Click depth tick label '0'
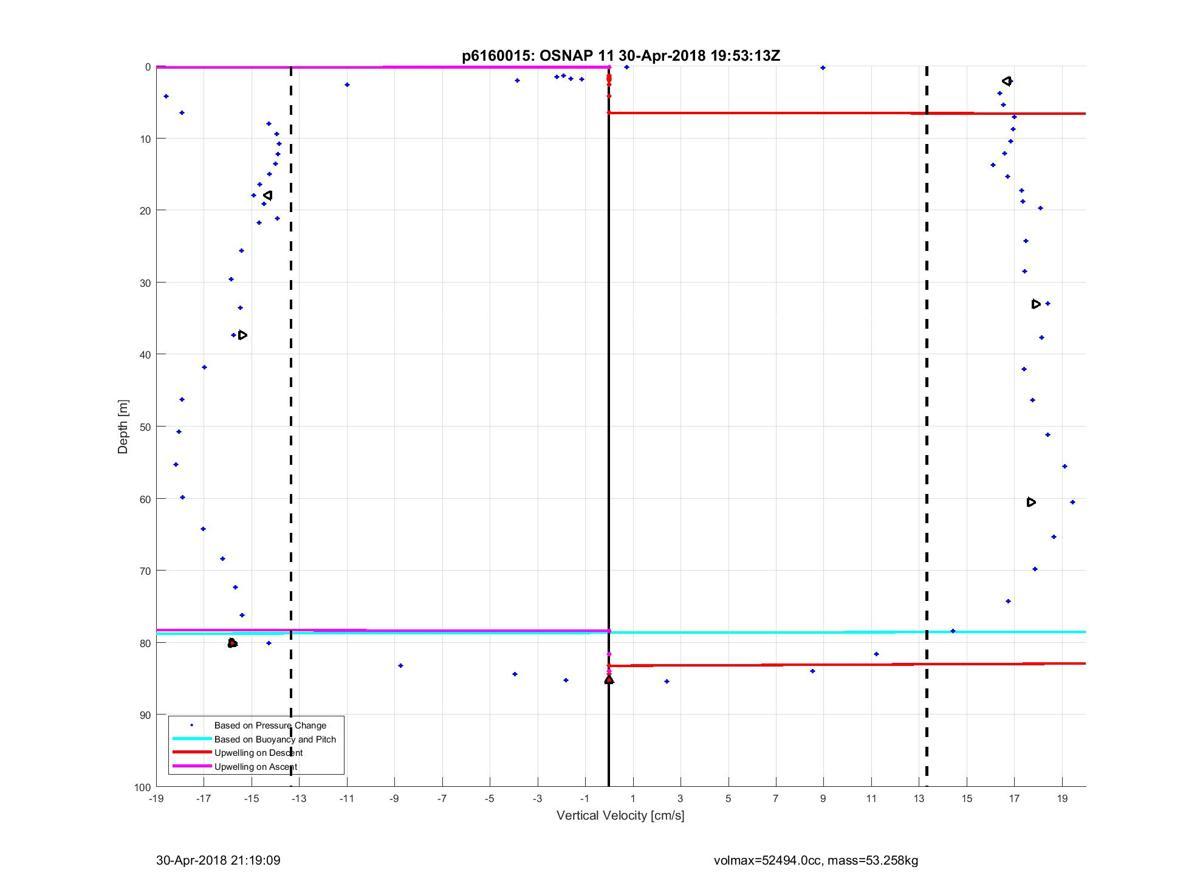The width and height of the screenshot is (1200, 885). pos(148,67)
